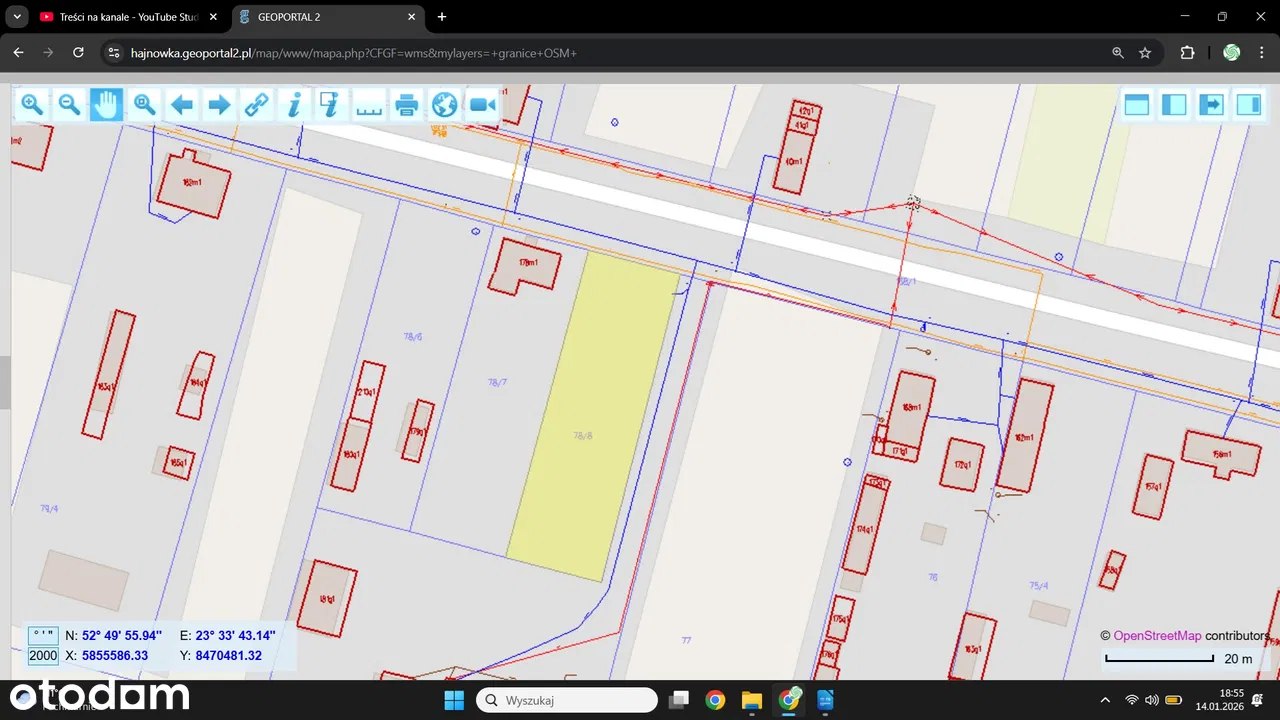The image size is (1280, 720).
Task: Switch to the YouTube Studio tab
Action: click(x=118, y=17)
